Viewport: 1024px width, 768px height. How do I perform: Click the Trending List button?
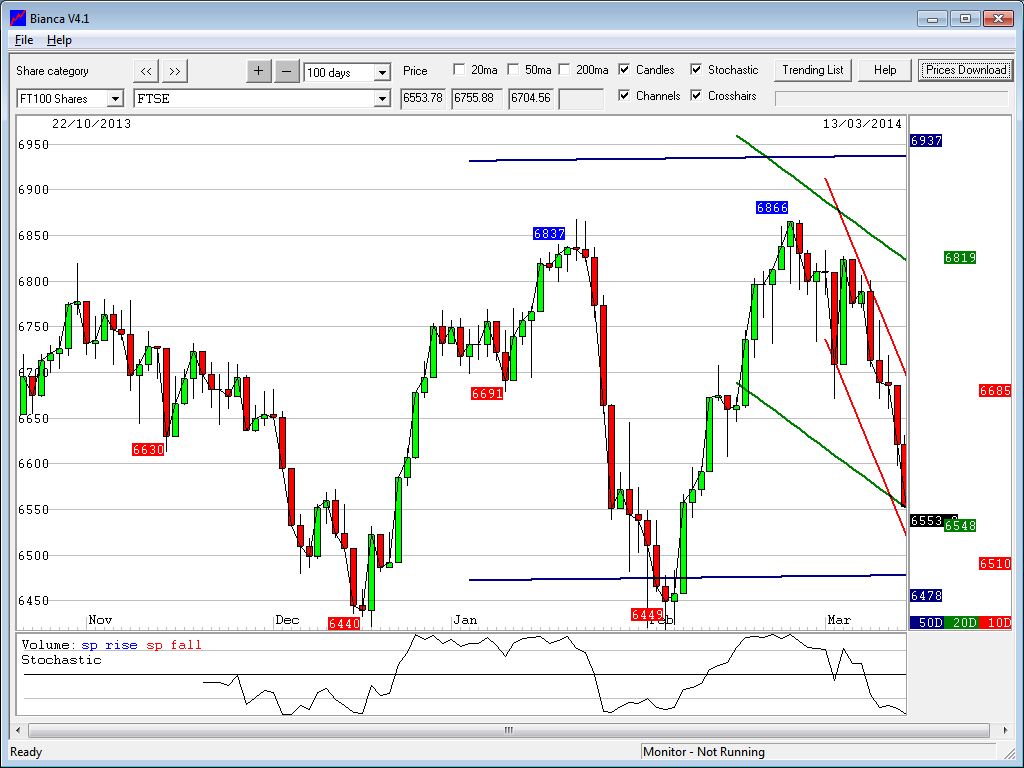[812, 70]
